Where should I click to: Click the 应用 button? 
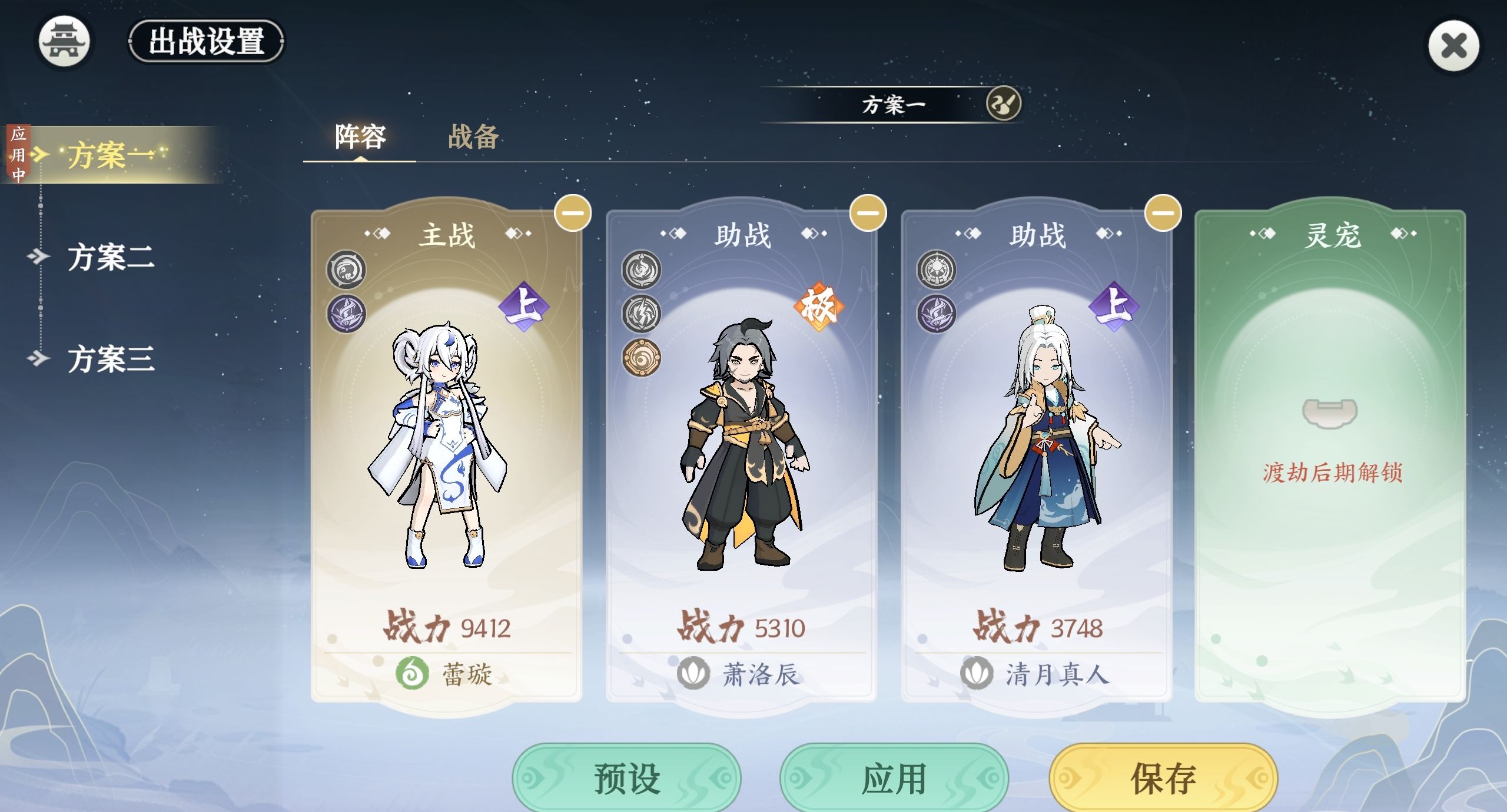(x=894, y=778)
